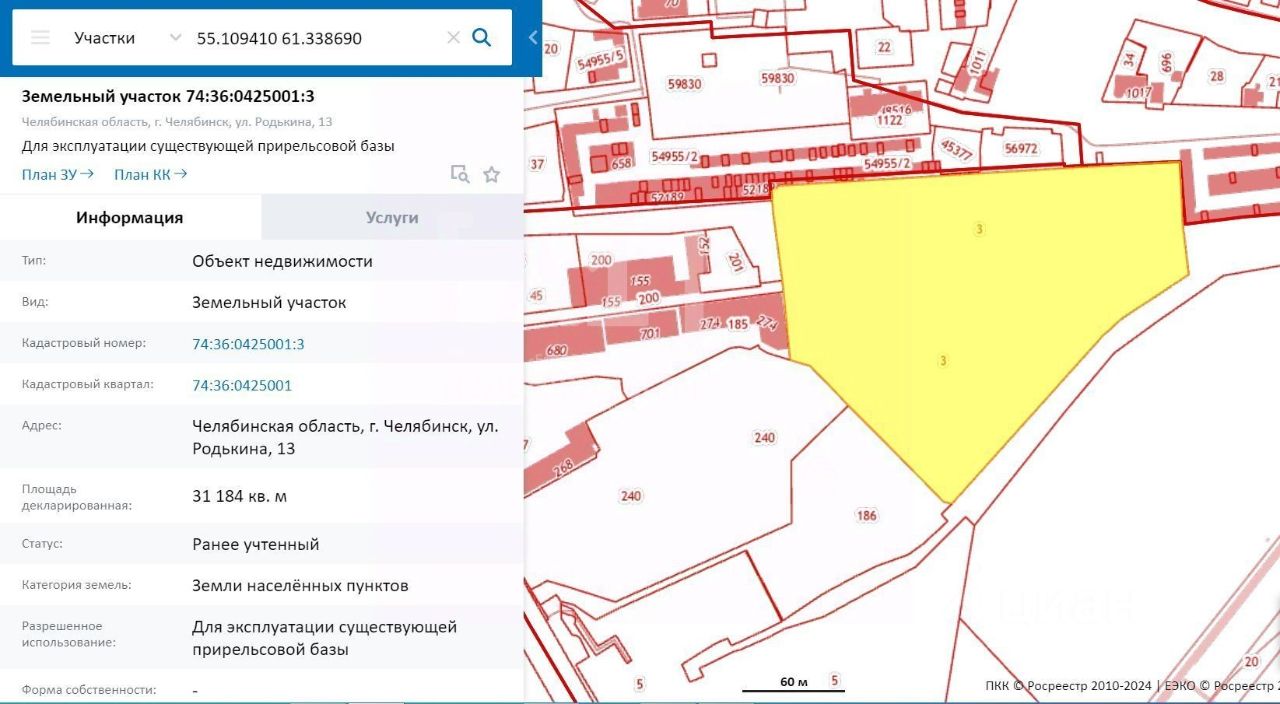1280x704 pixels.
Task: Open cadastral number link 74:36:0425001:3
Action: [248, 343]
